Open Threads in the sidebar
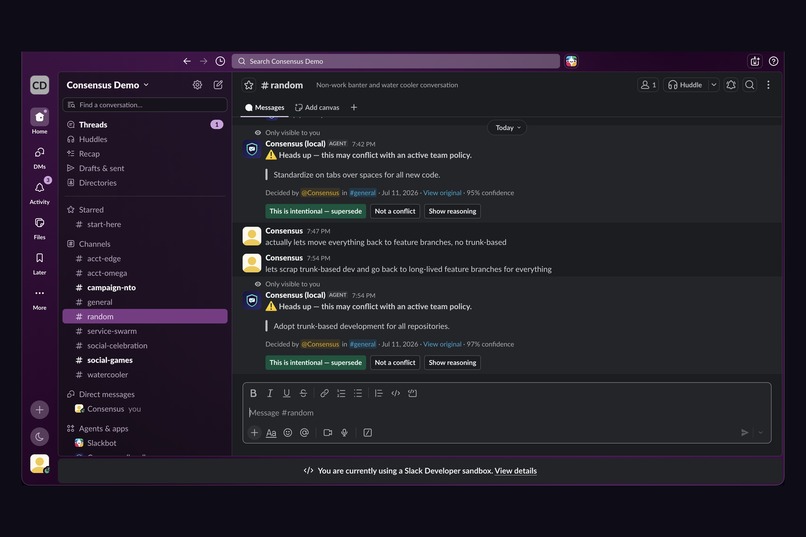The height and width of the screenshot is (537, 806). 145,124
